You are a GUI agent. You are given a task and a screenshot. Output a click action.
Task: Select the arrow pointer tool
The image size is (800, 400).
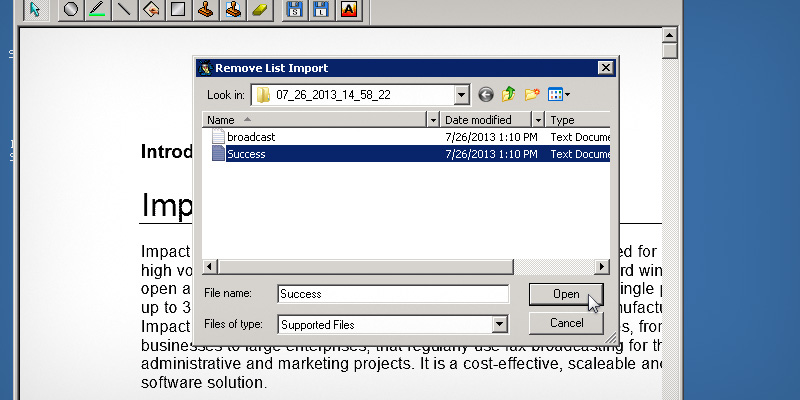(x=34, y=10)
